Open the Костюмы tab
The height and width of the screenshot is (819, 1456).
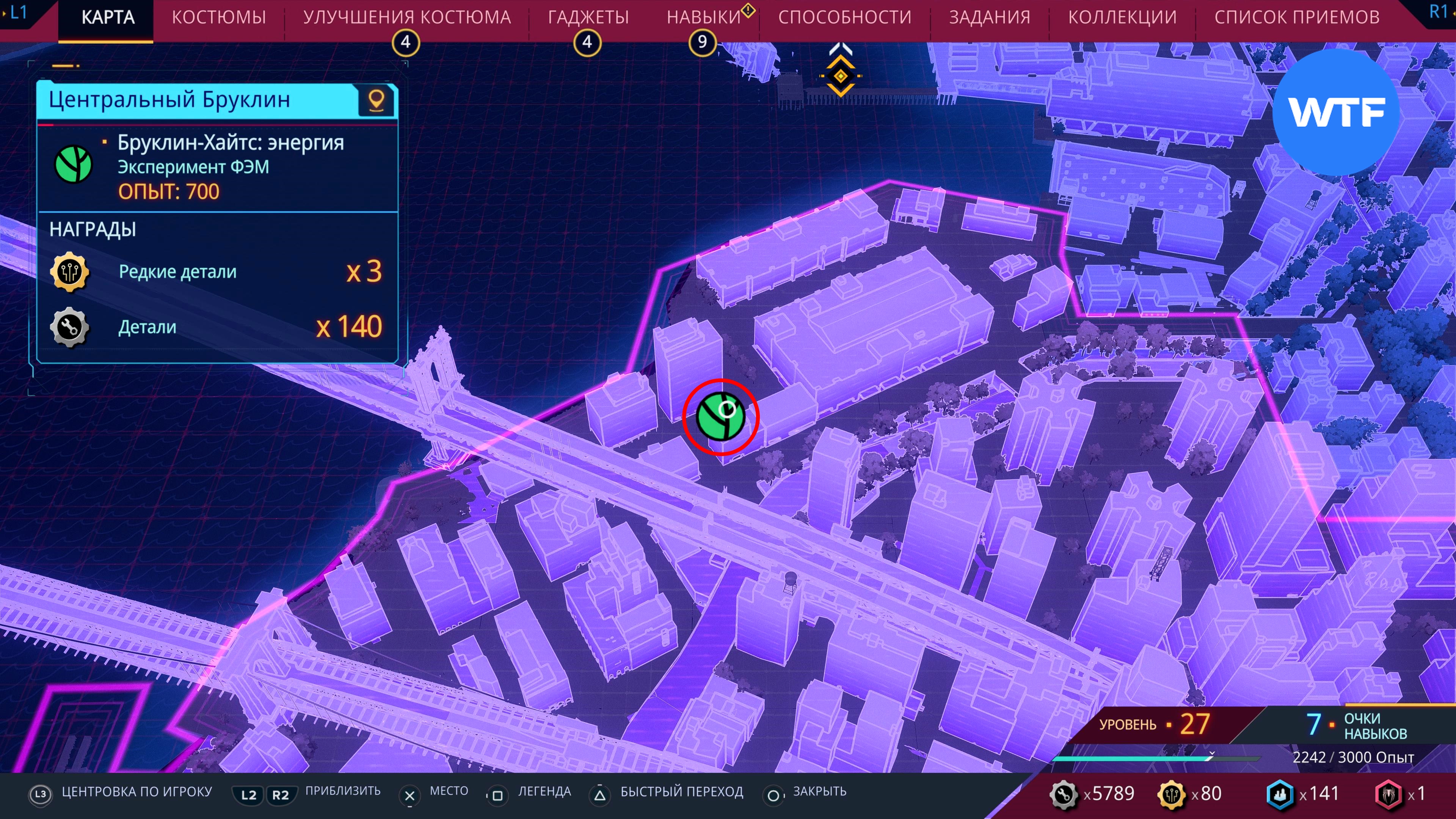tap(219, 17)
